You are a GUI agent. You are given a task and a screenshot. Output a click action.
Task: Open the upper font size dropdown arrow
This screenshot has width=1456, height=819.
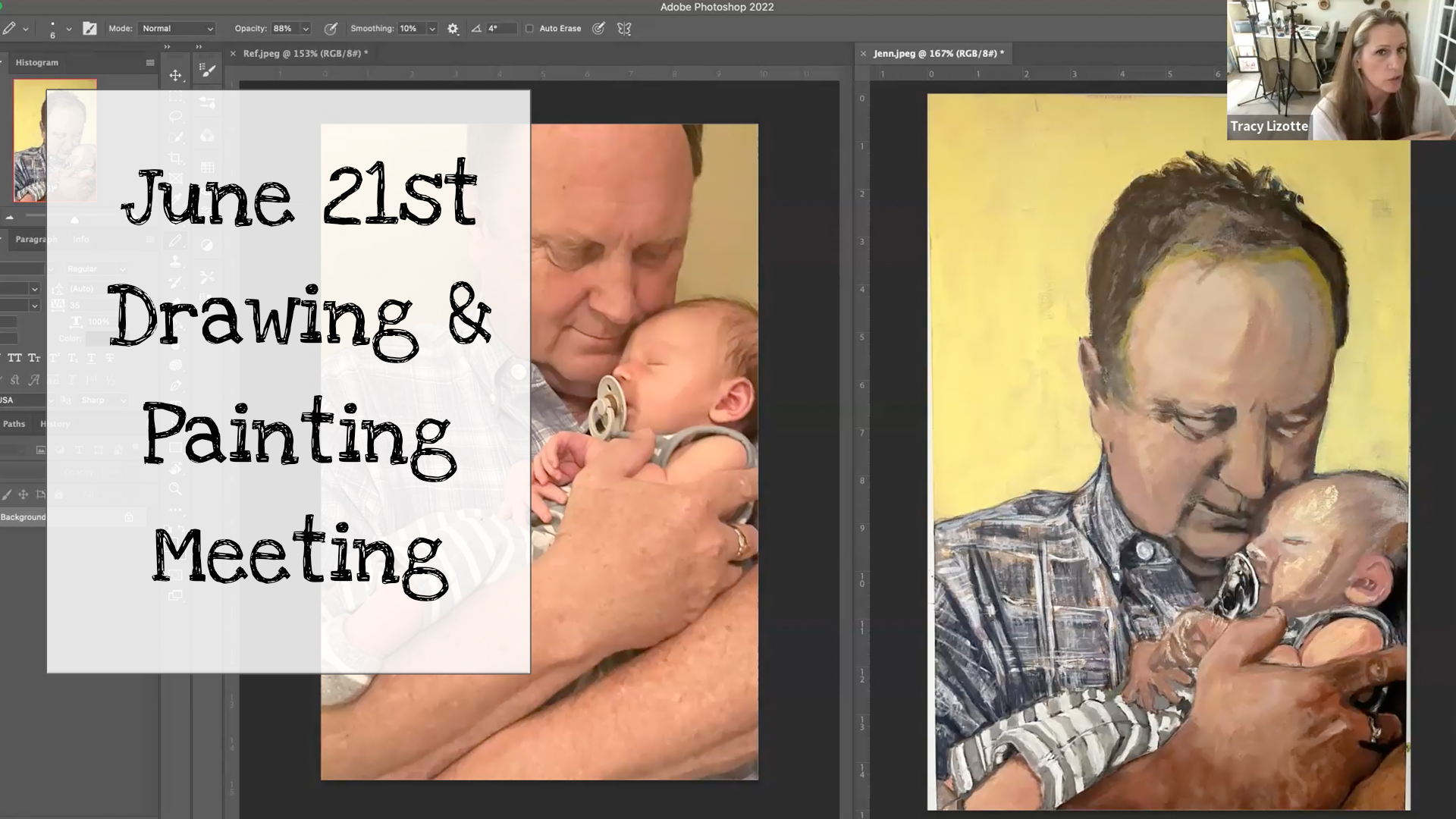34,289
